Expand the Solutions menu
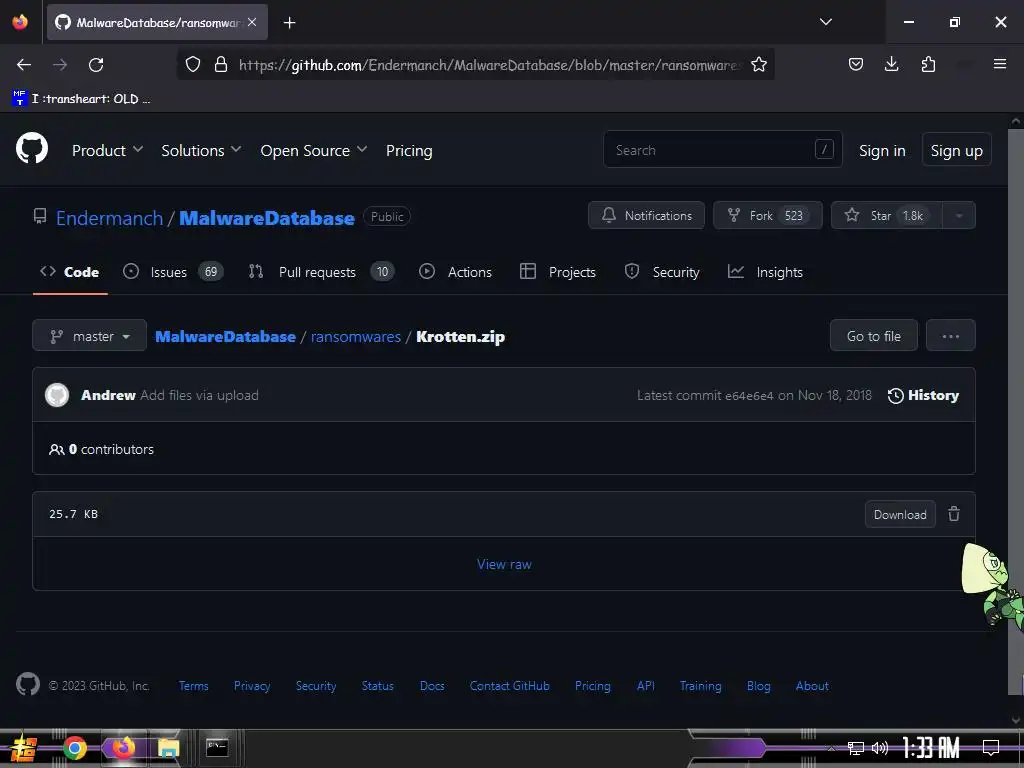The width and height of the screenshot is (1024, 768). [x=201, y=151]
